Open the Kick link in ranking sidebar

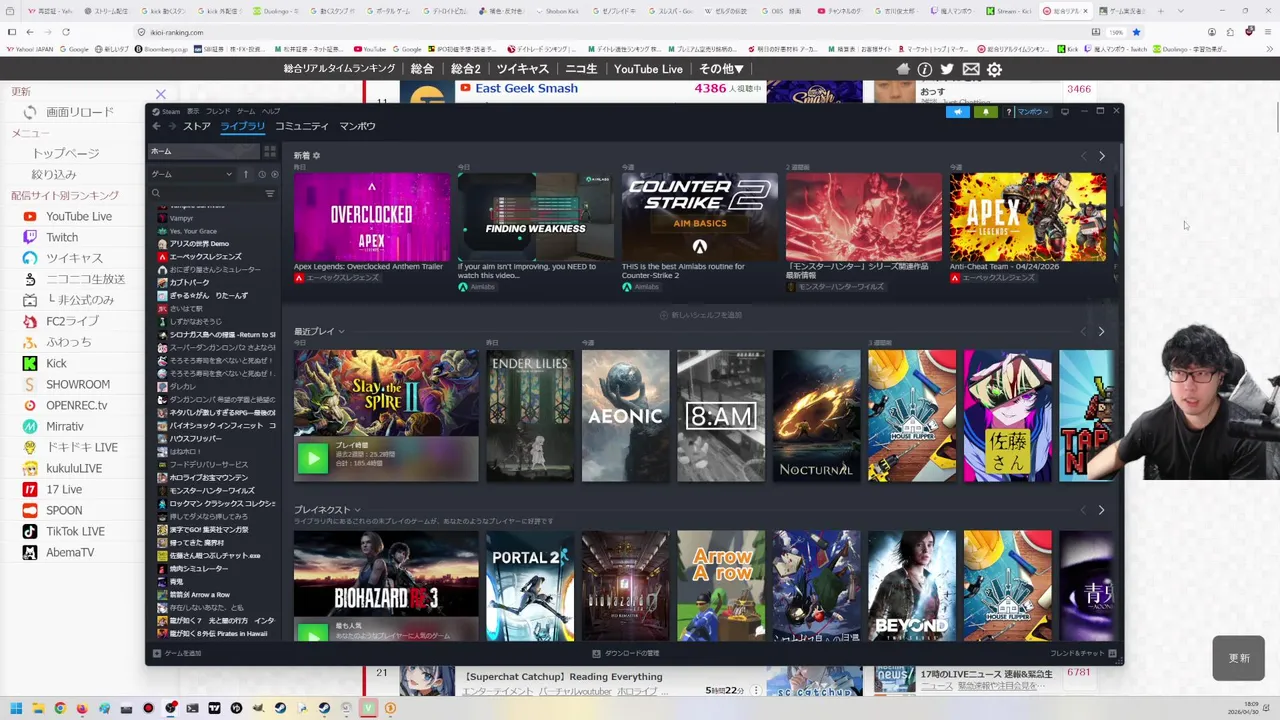pyautogui.click(x=56, y=363)
